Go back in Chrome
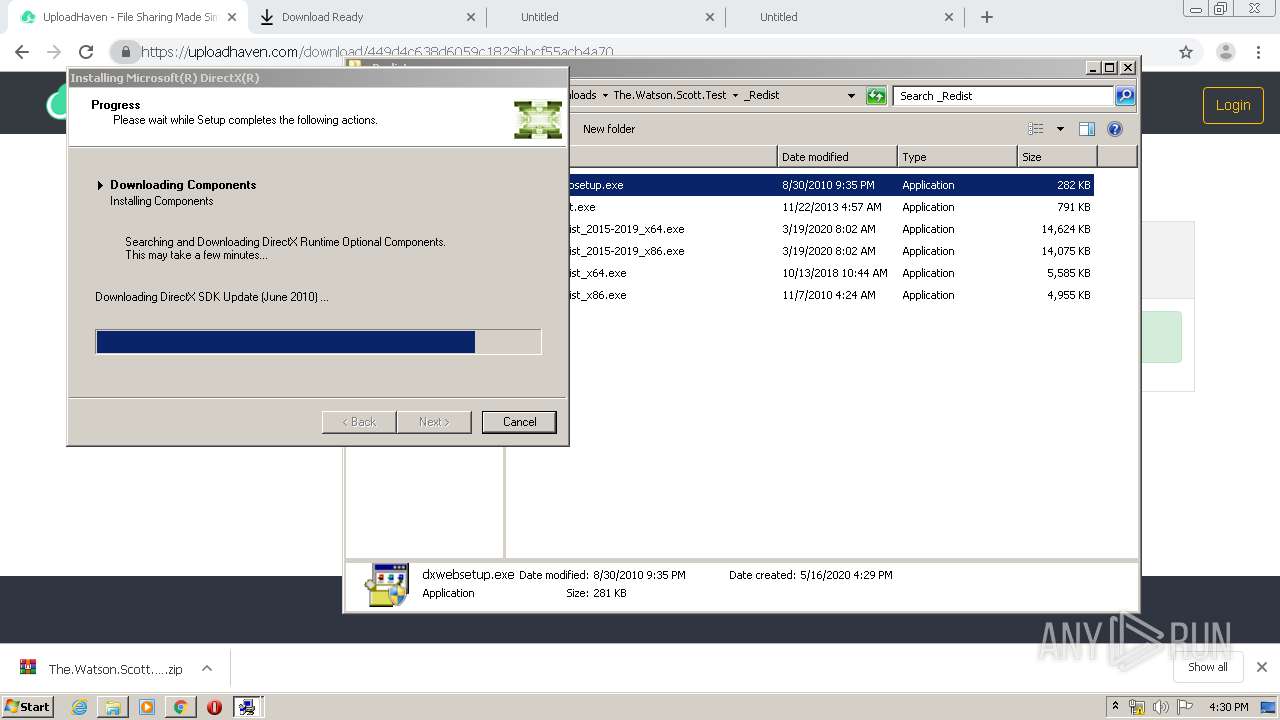This screenshot has height=720, width=1280. pos(22,52)
